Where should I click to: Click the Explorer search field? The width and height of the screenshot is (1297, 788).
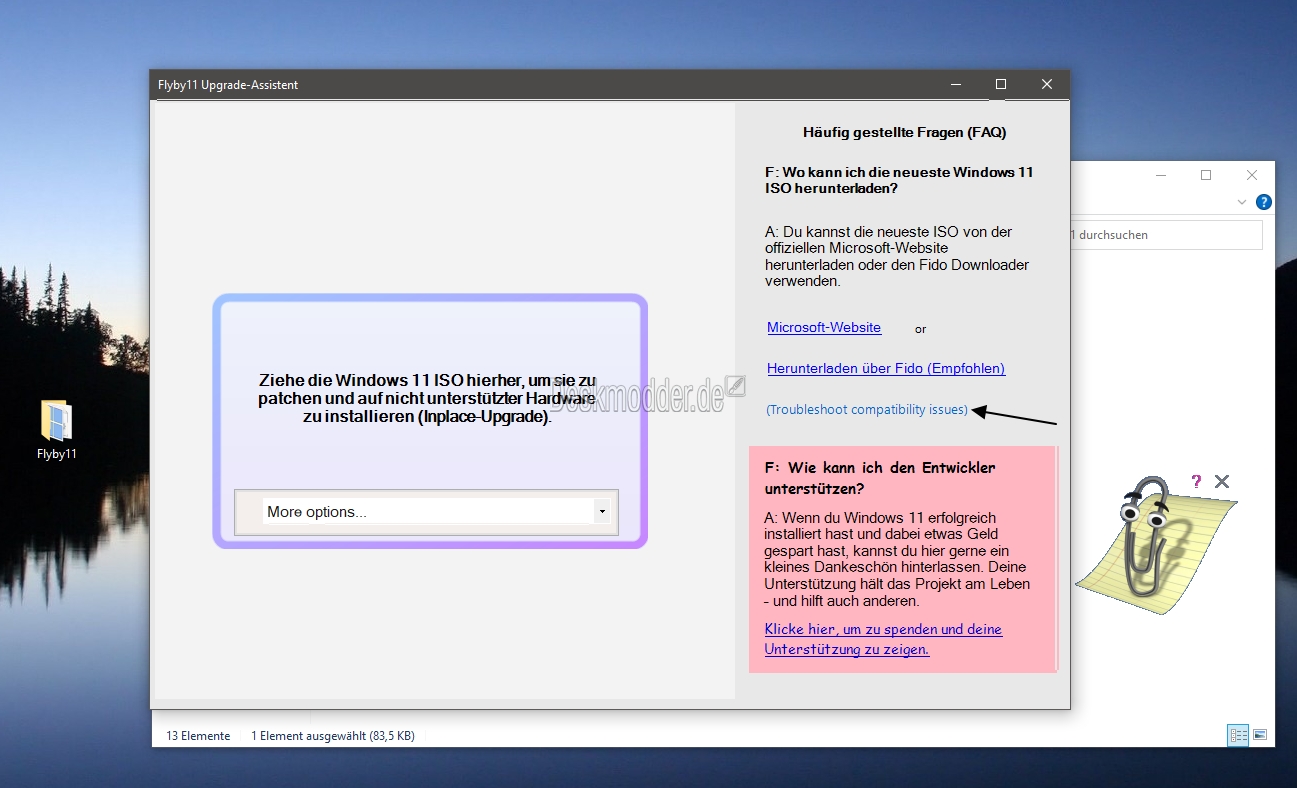click(1166, 235)
